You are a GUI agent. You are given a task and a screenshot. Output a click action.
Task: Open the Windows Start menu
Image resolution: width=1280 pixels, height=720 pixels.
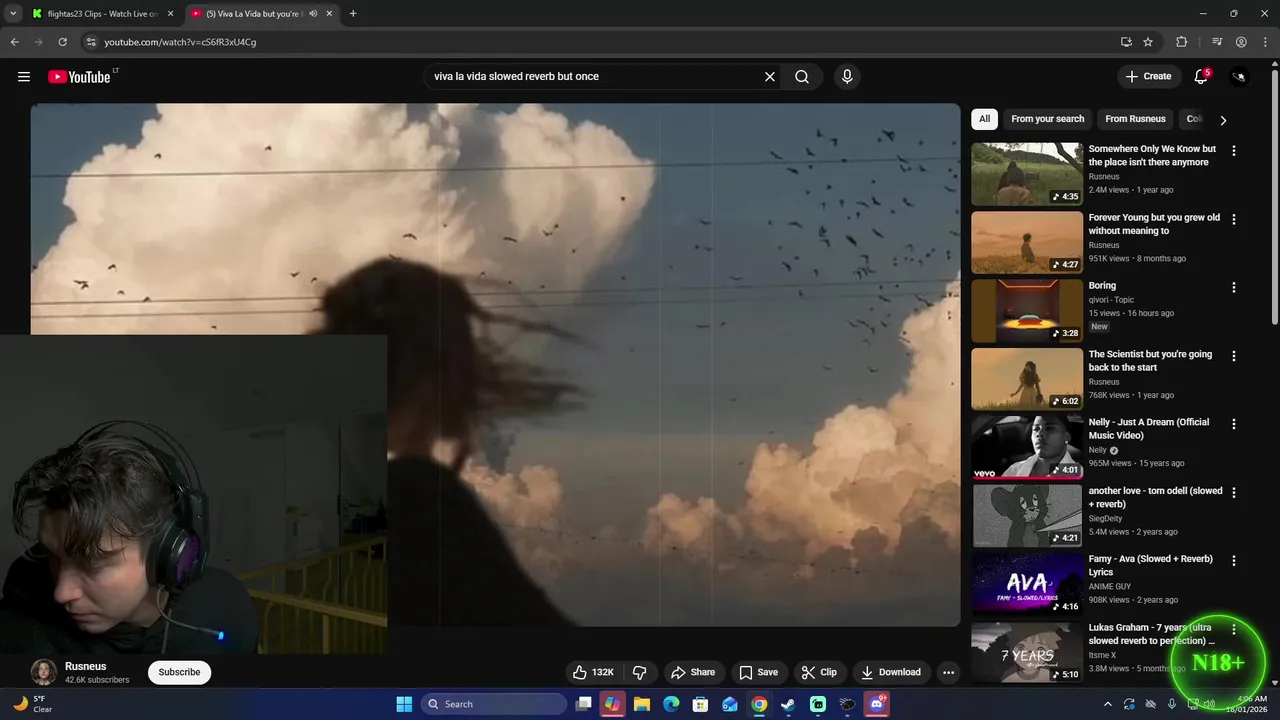tap(404, 704)
